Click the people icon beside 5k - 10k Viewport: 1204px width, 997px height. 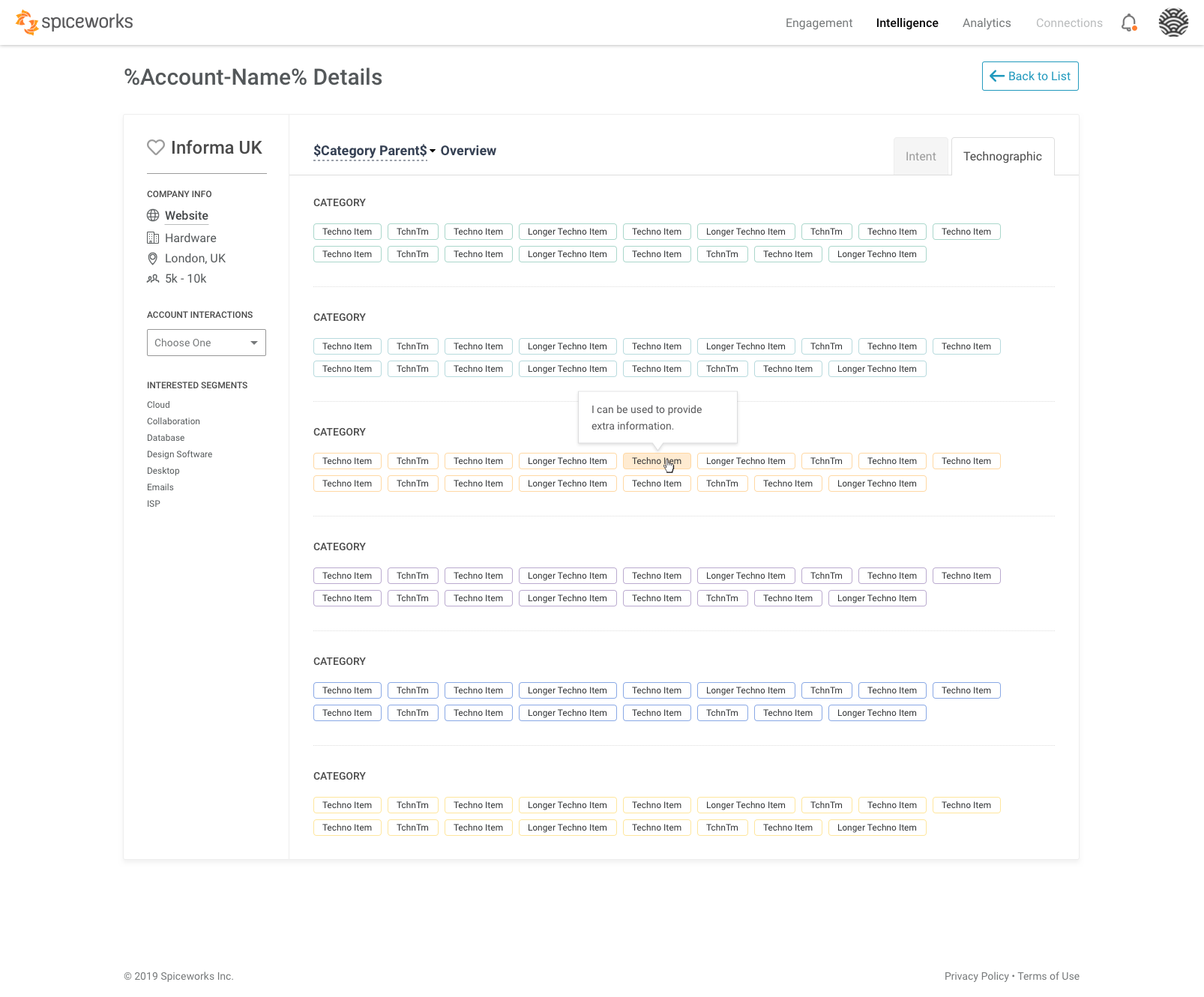[153, 279]
